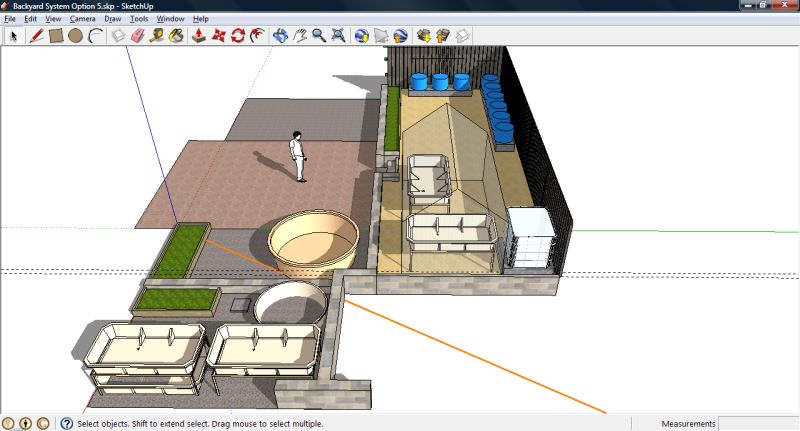Screen dimensions: 800x431
Task: Click the Measurements input box
Action: [x=758, y=423]
